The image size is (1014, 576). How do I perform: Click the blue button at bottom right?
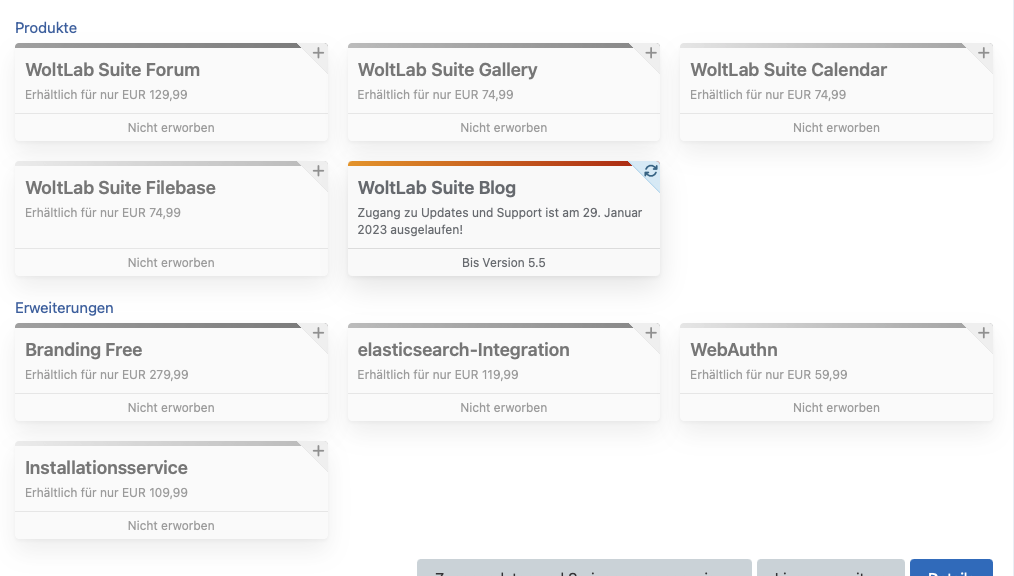pyautogui.click(x=950, y=569)
